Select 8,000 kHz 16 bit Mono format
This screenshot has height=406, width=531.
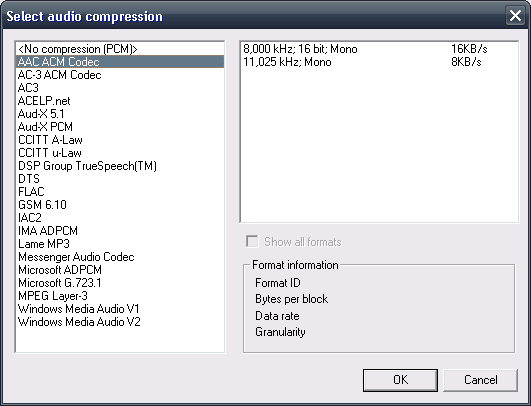(379, 49)
